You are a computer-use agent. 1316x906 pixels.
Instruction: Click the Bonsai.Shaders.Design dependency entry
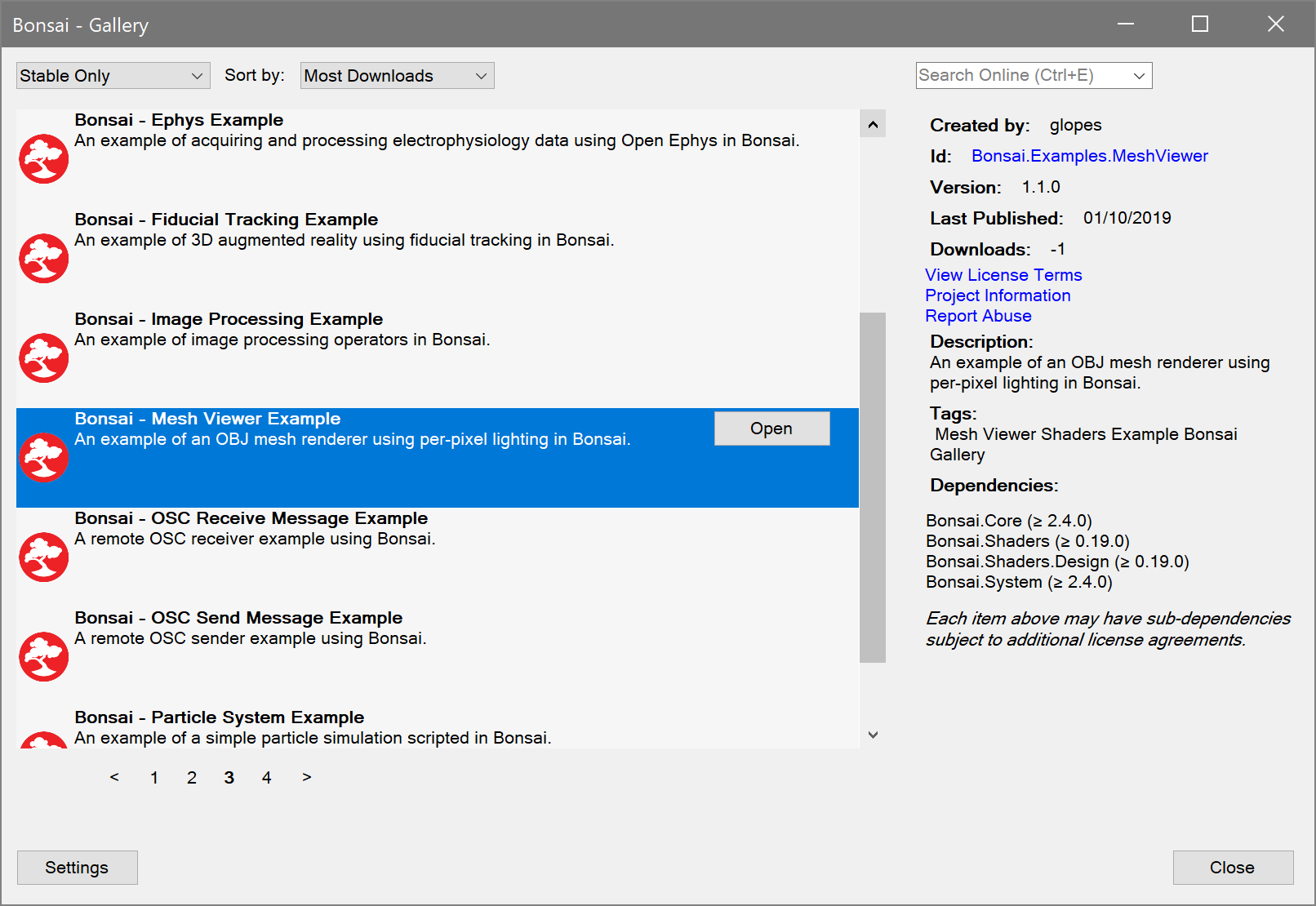coord(1057,562)
